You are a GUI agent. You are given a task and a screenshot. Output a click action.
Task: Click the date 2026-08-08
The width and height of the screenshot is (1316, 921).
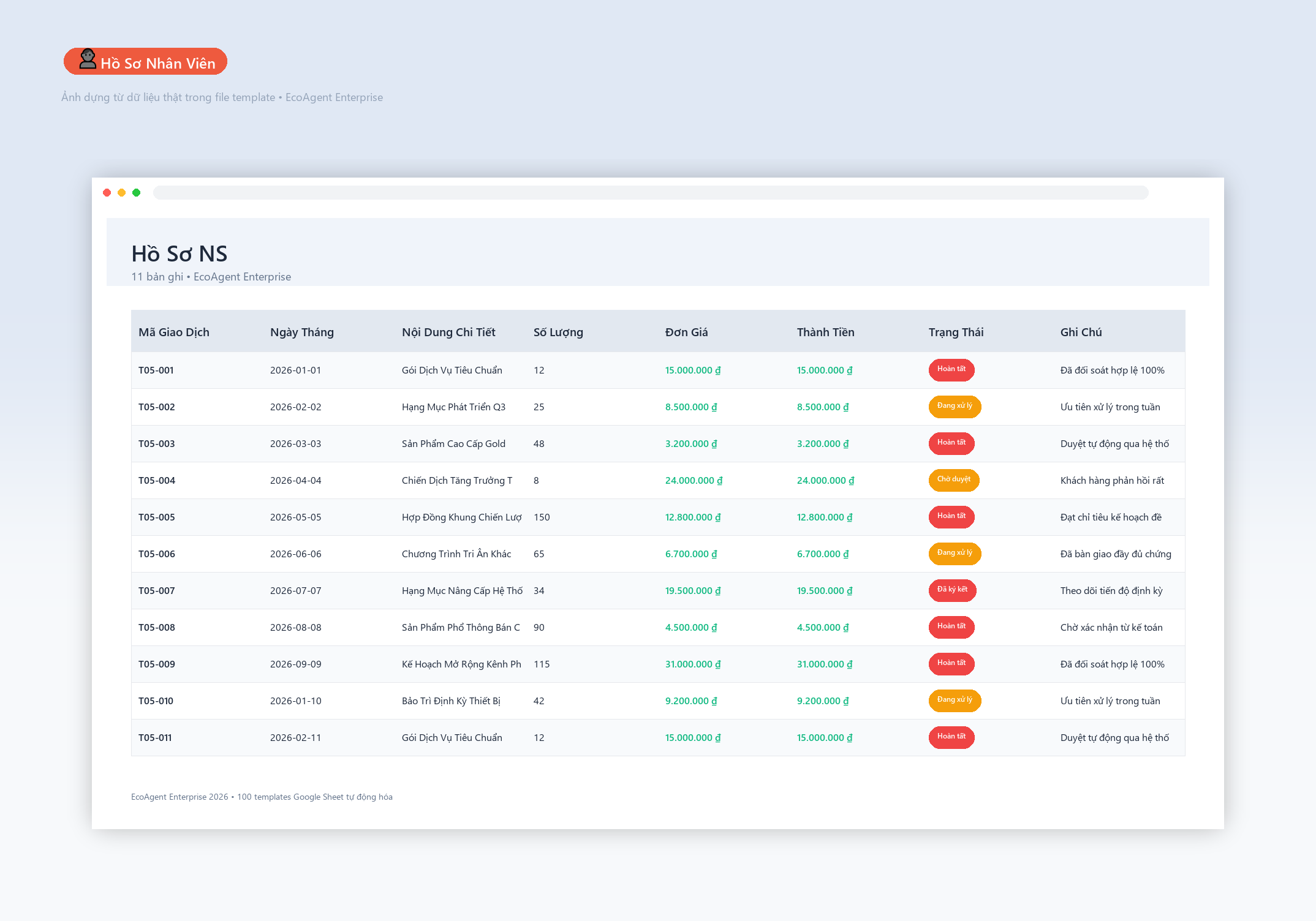(295, 627)
